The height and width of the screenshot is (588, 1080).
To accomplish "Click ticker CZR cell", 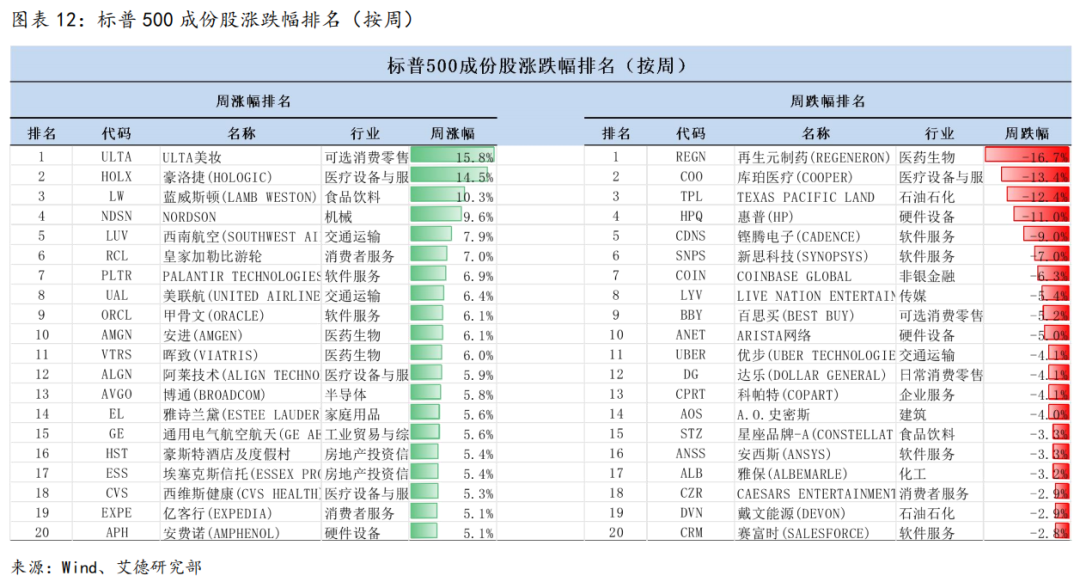I will [x=690, y=494].
